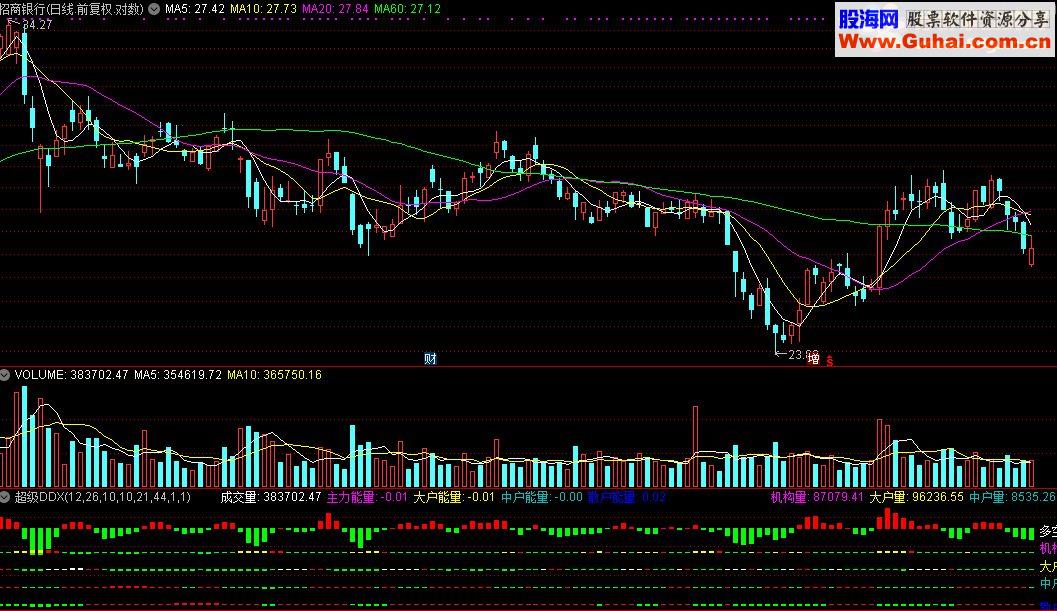Click the volume MA5: 354619.72 label

[178, 374]
